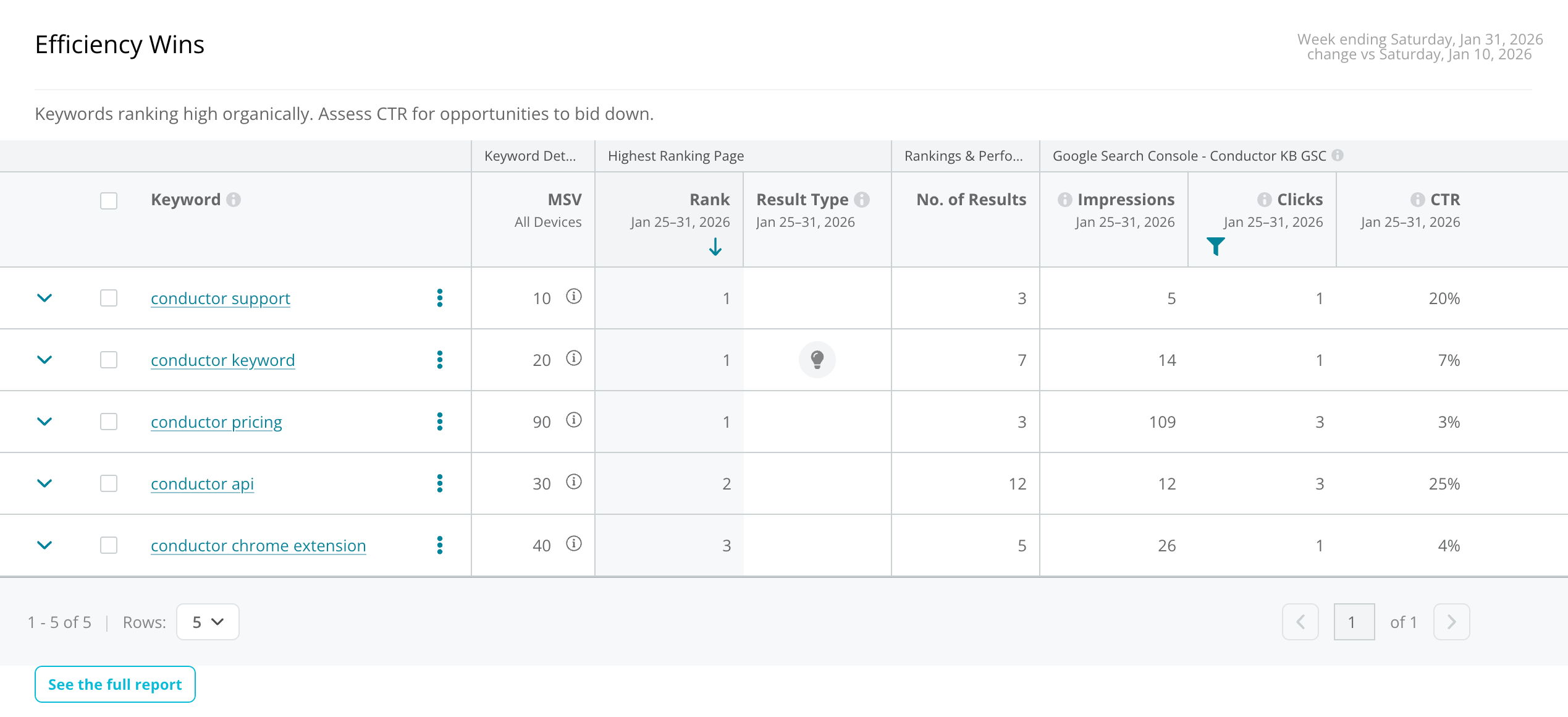Toggle the select-all keywords checkbox

pos(109,201)
